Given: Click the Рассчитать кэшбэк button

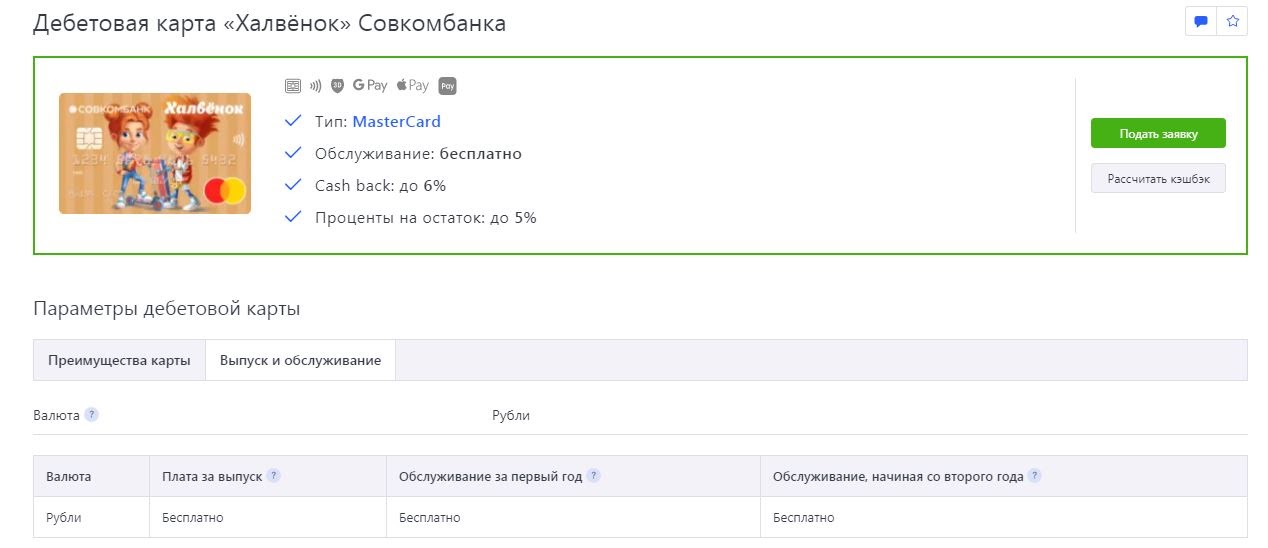Looking at the screenshot, I should point(1158,179).
